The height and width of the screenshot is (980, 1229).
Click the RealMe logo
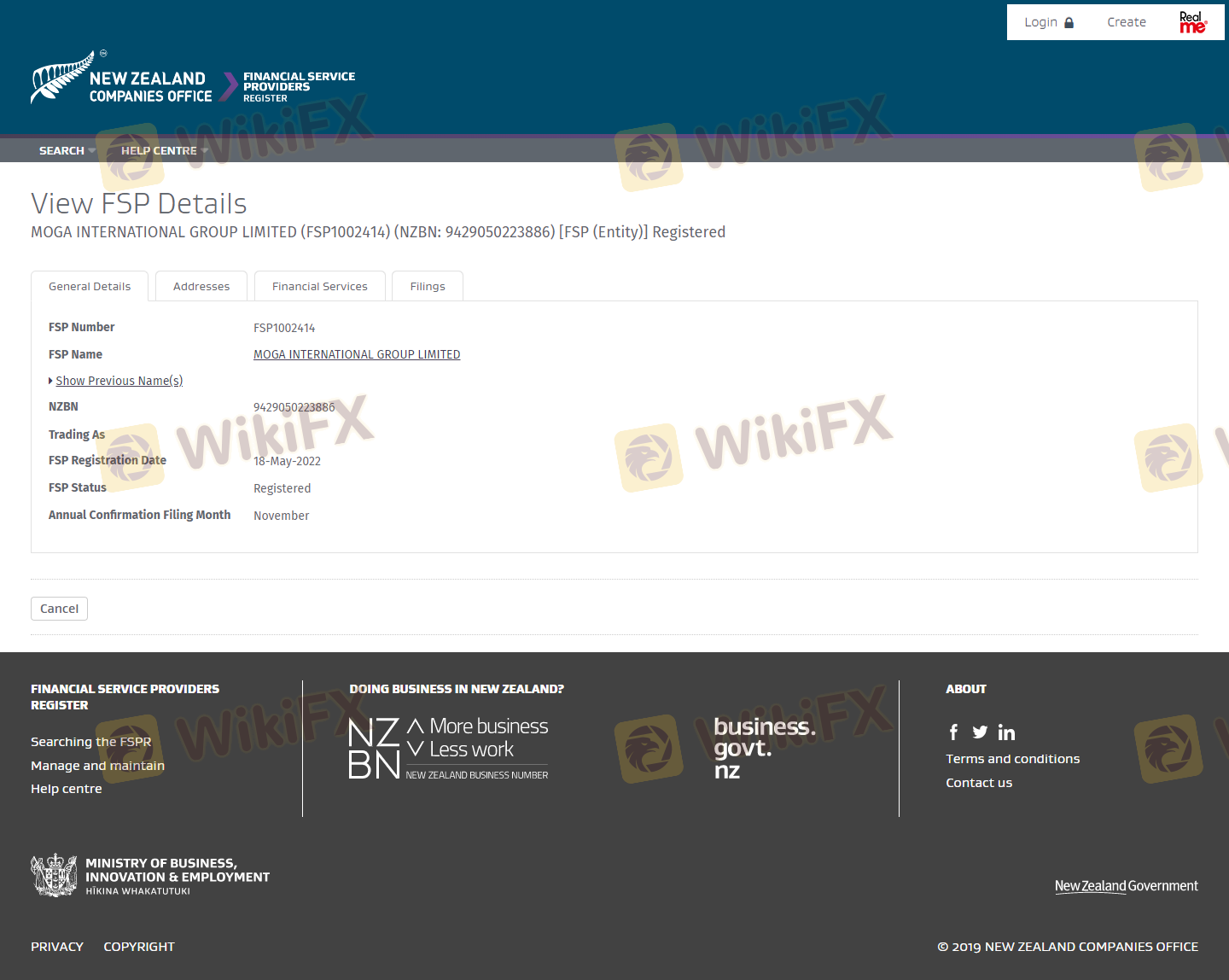[x=1192, y=22]
